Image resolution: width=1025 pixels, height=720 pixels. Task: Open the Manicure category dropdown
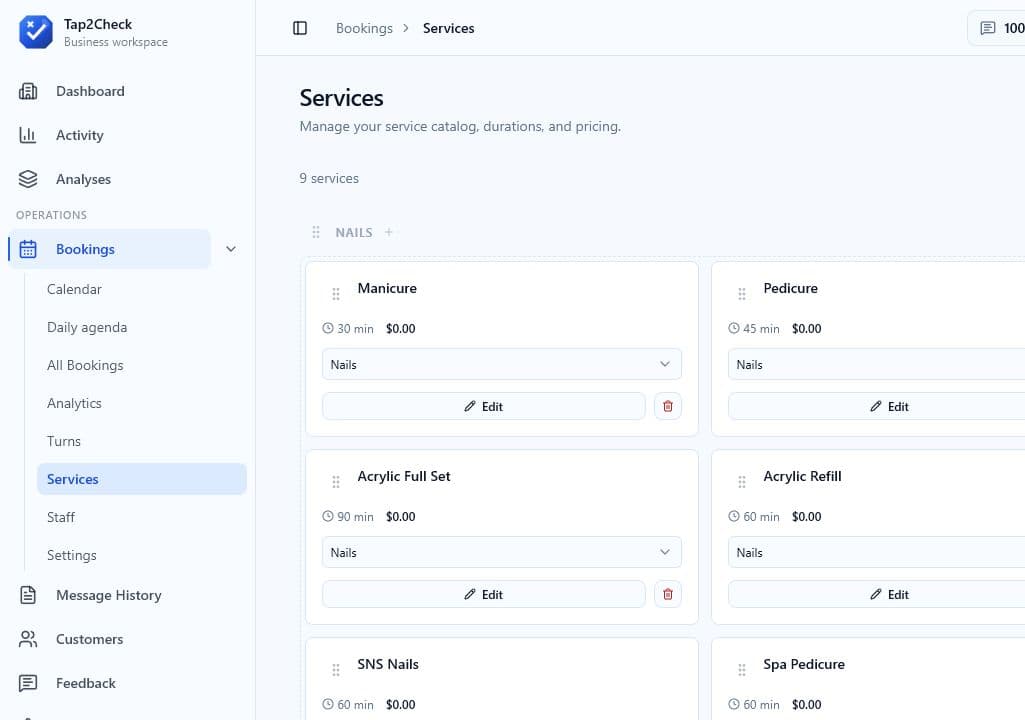click(x=501, y=364)
